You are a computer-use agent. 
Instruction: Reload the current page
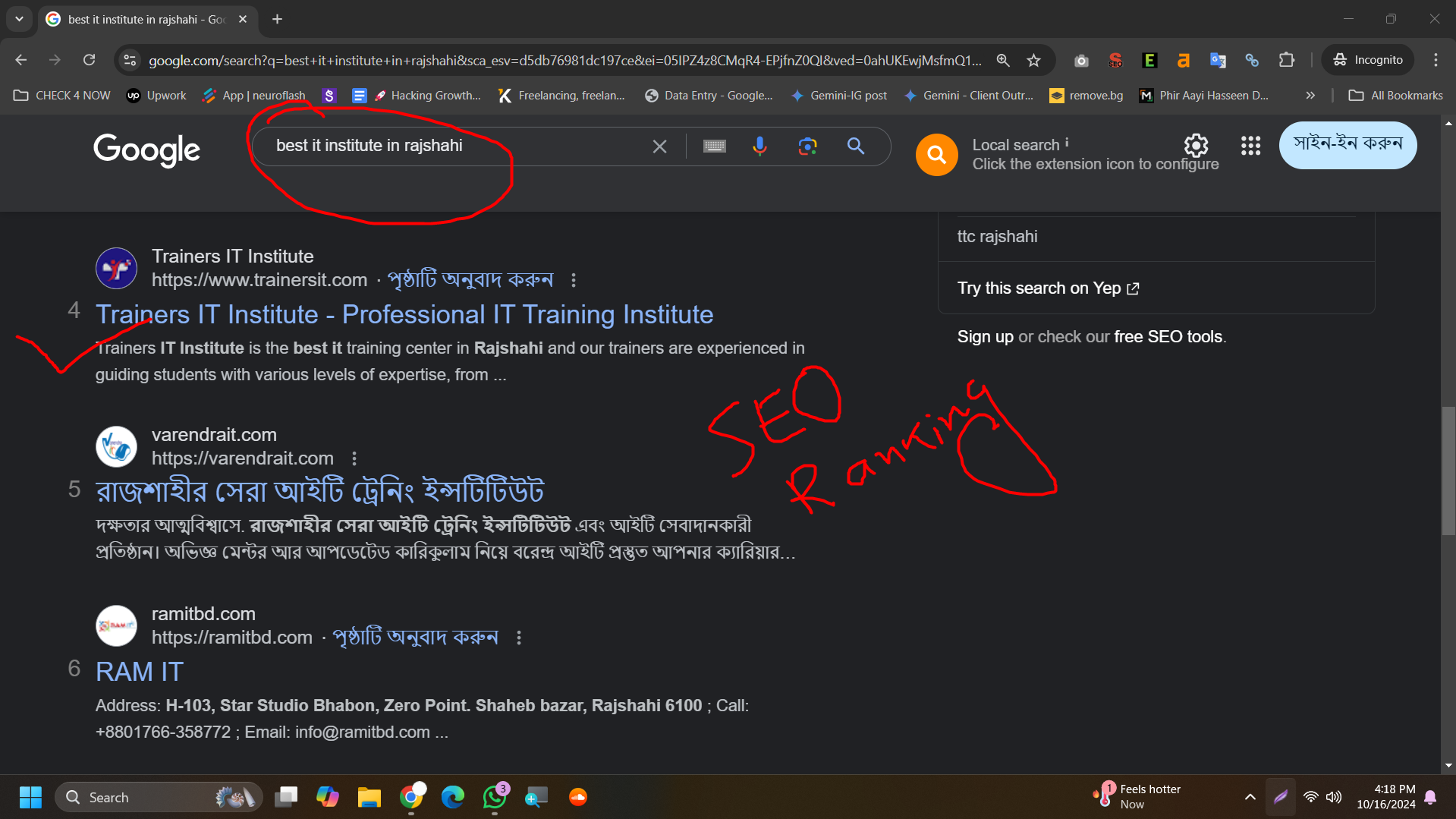(89, 60)
